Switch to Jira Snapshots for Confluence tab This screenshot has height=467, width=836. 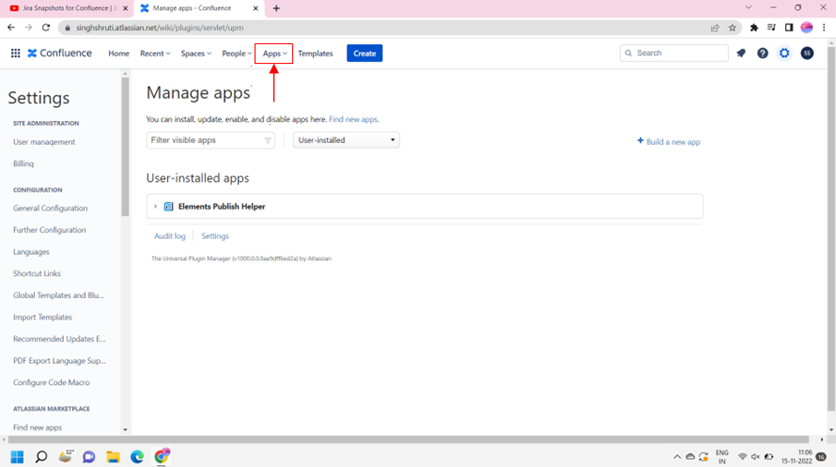click(69, 8)
